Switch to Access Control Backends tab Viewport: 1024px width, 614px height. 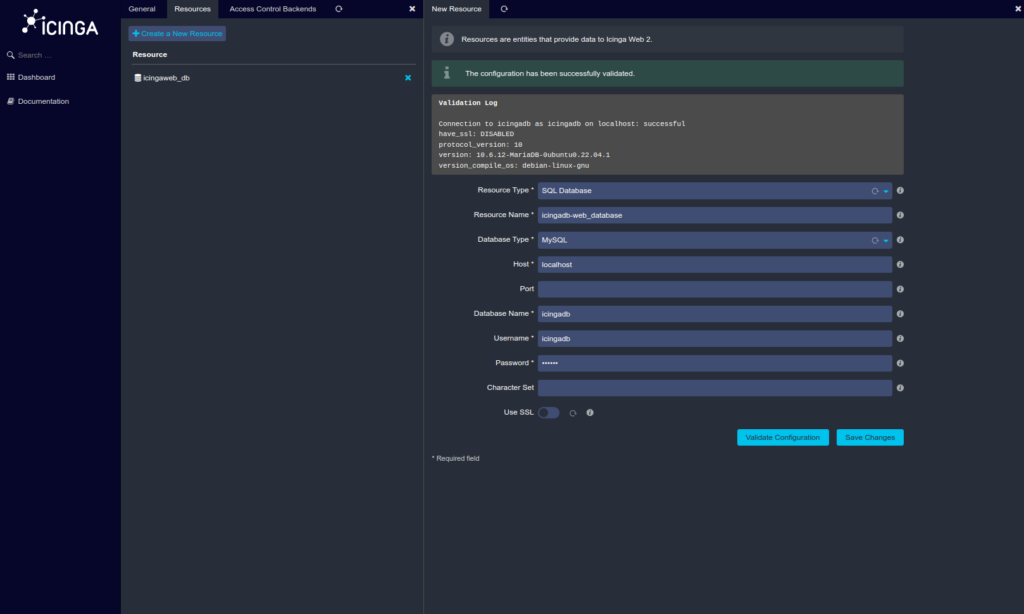point(272,8)
